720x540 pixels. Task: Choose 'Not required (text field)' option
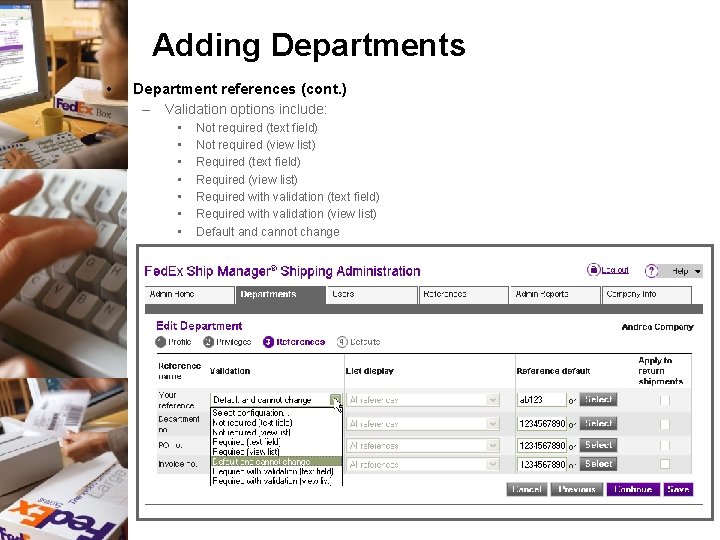276,422
